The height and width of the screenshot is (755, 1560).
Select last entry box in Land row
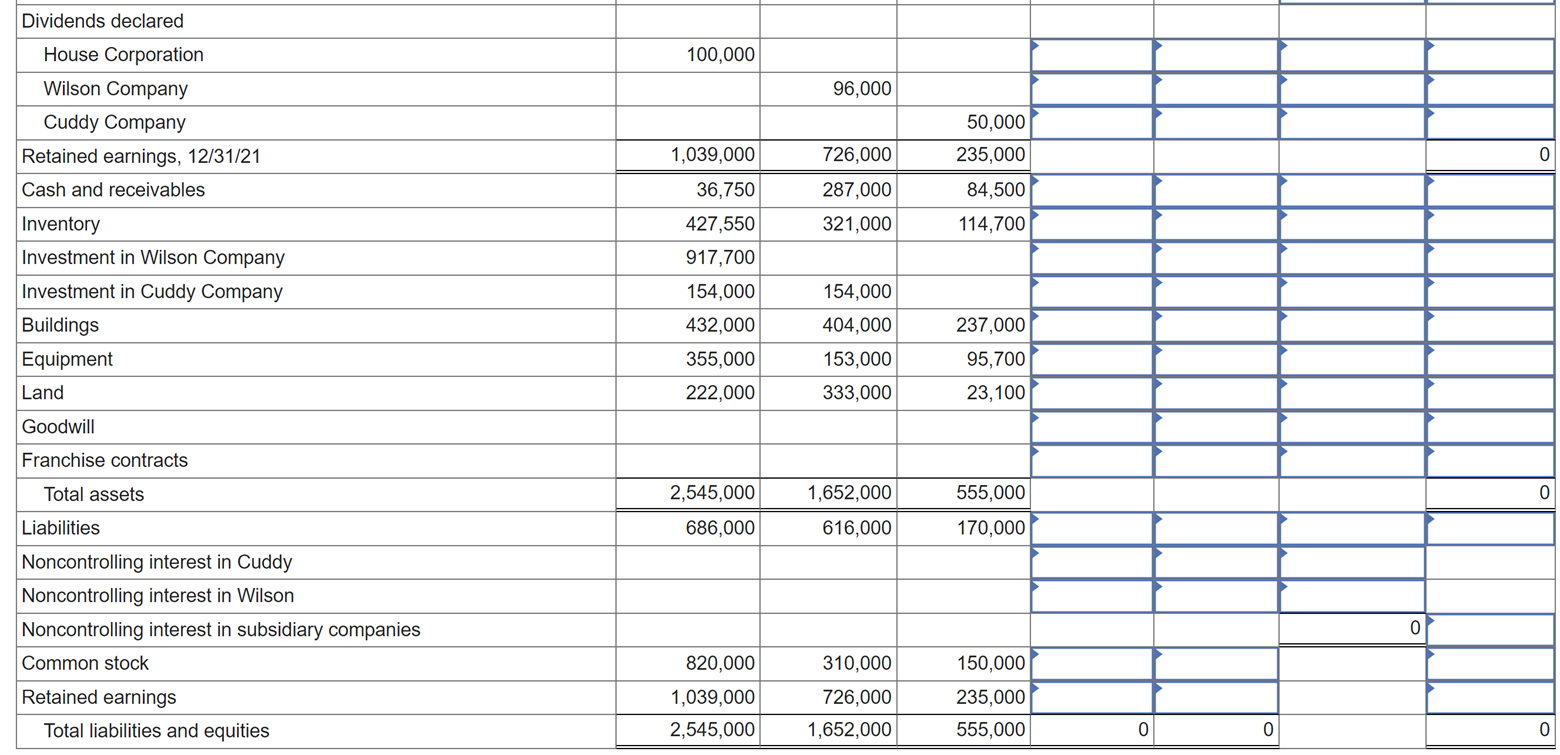click(x=1490, y=393)
